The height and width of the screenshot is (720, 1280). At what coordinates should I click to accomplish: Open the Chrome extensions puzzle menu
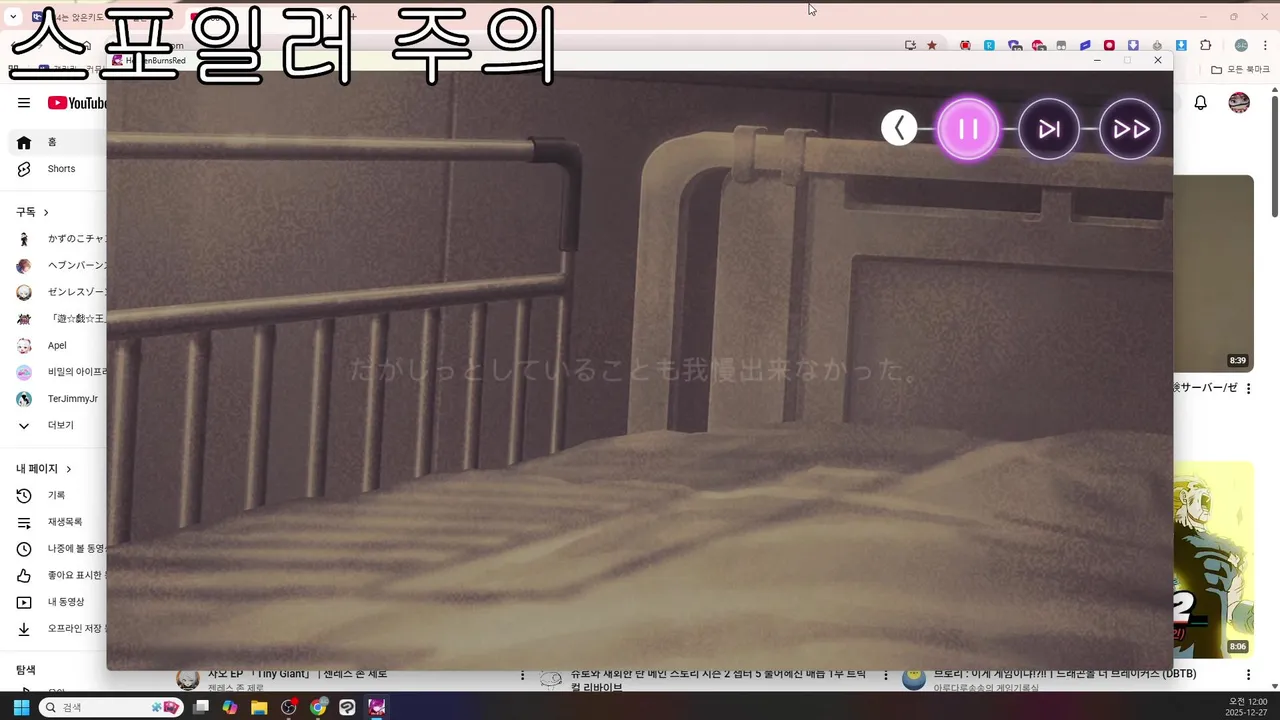1205,45
